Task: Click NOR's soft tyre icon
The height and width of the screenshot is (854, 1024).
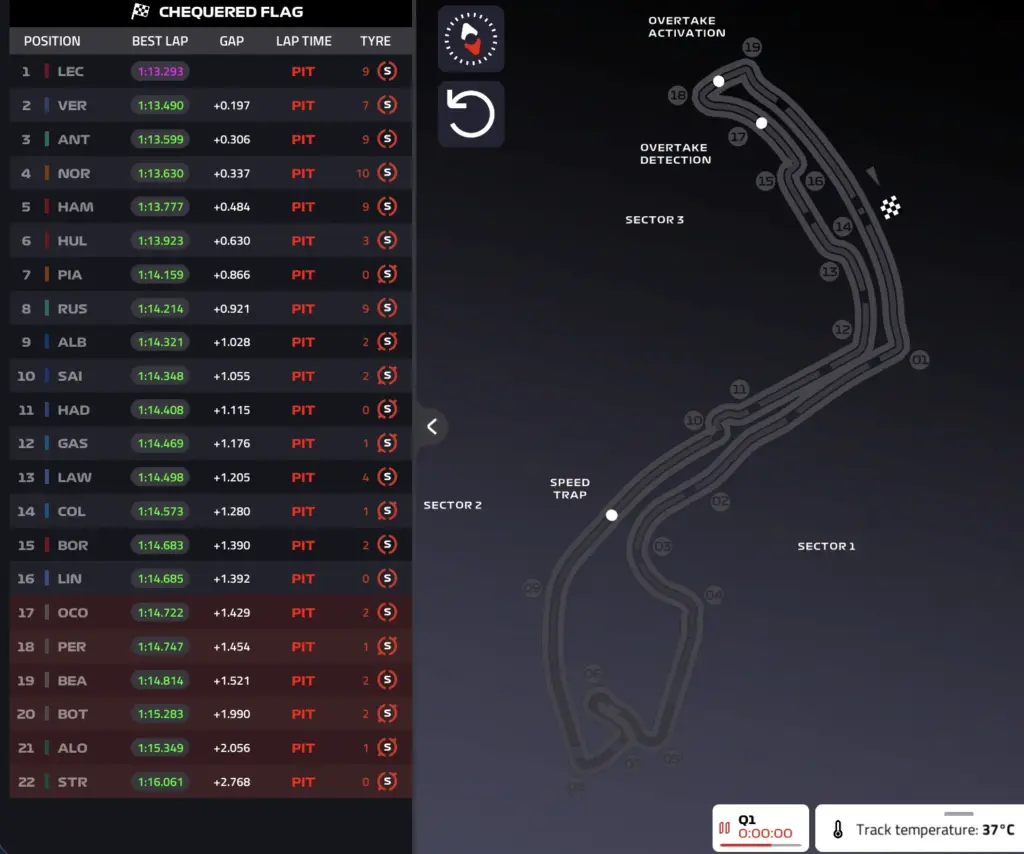Action: (x=387, y=173)
